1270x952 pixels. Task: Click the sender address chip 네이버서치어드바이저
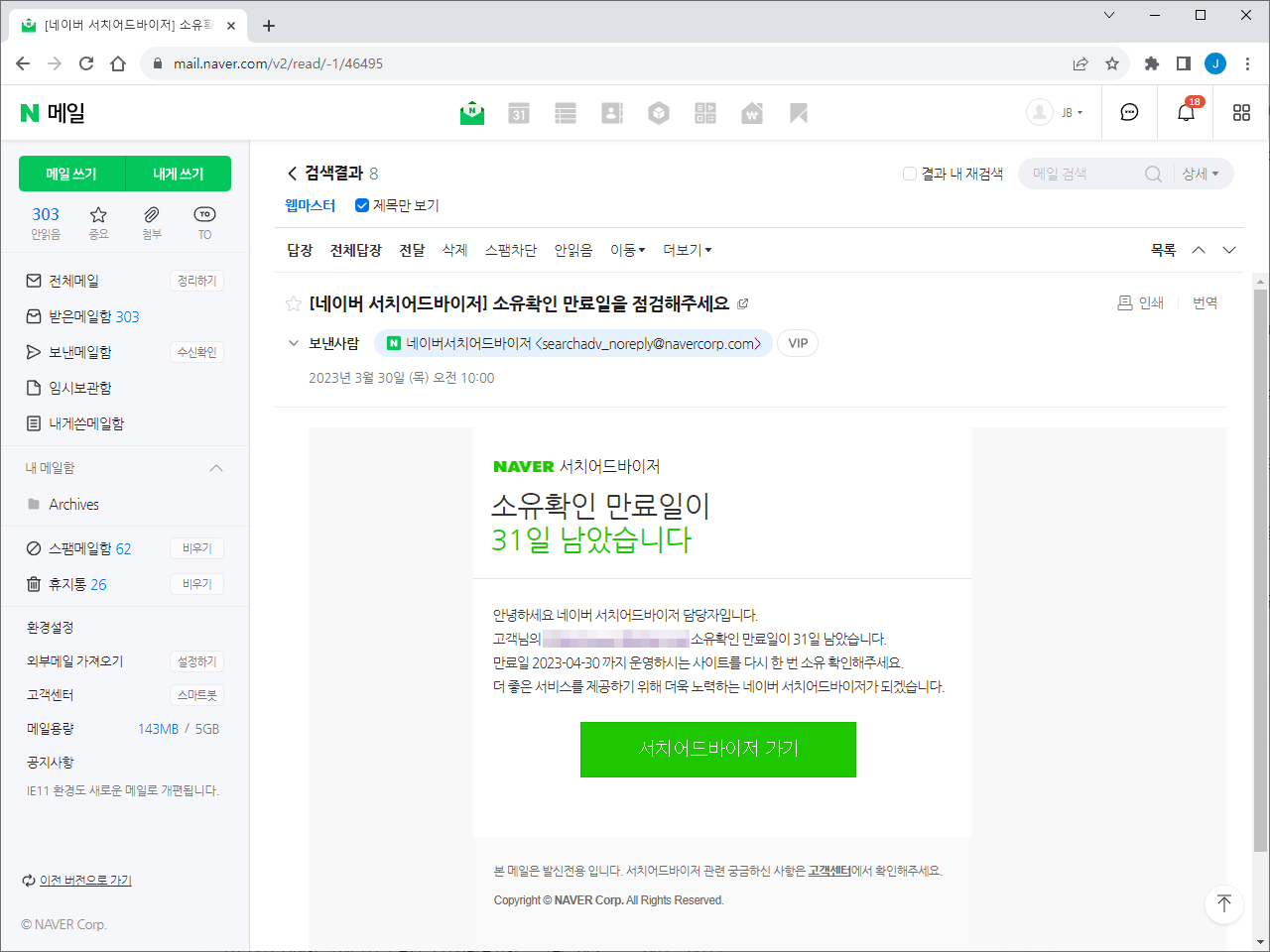pos(573,343)
